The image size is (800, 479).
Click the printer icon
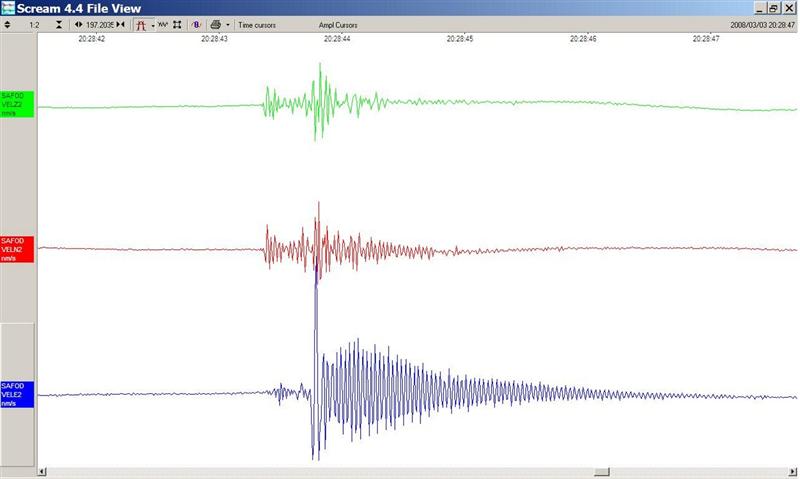[215, 24]
